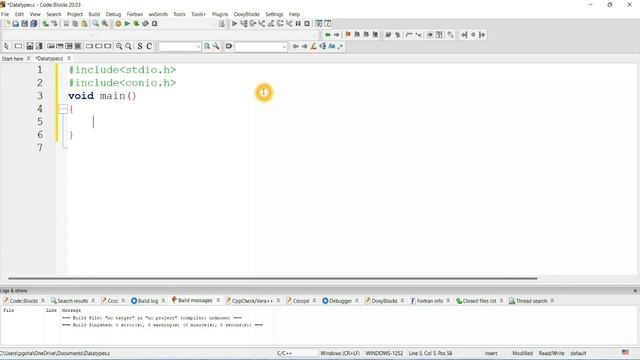The image size is (640, 360).
Task: Click the Zoom out magnifier icon
Action: (x=128, y=46)
